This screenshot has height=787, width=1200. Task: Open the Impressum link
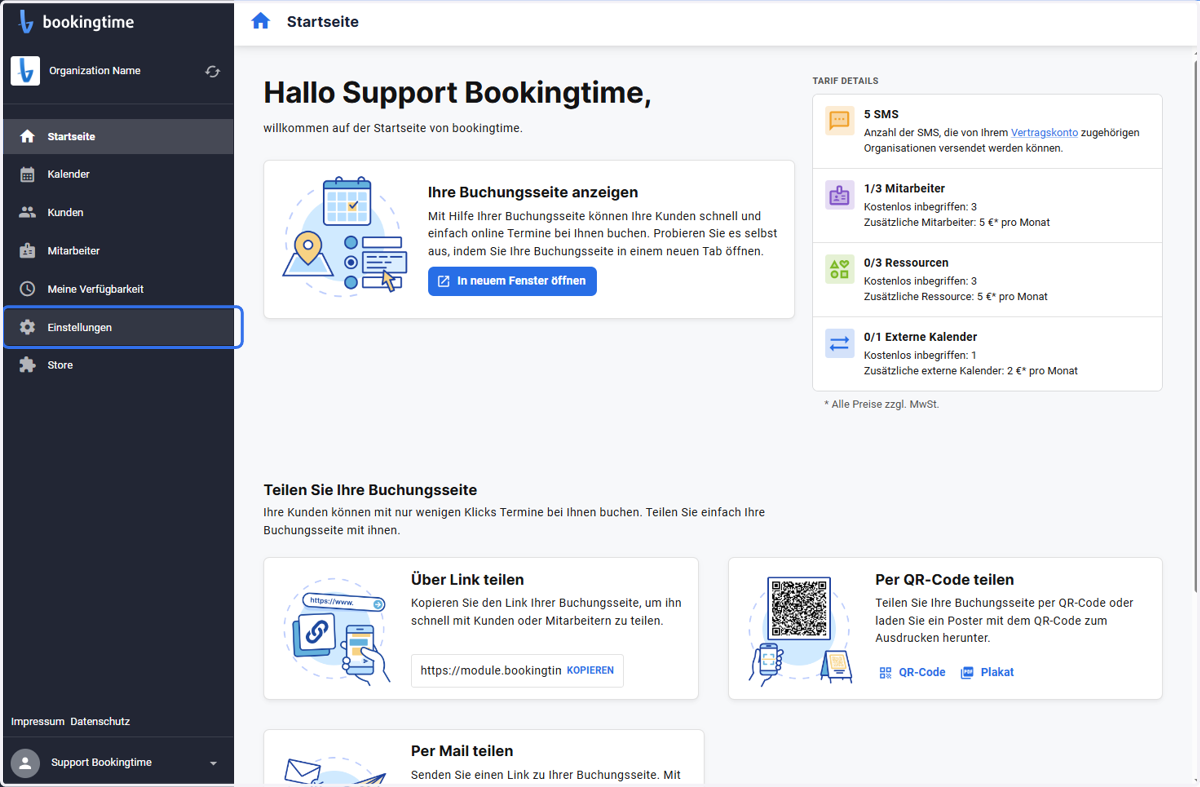pyautogui.click(x=38, y=721)
